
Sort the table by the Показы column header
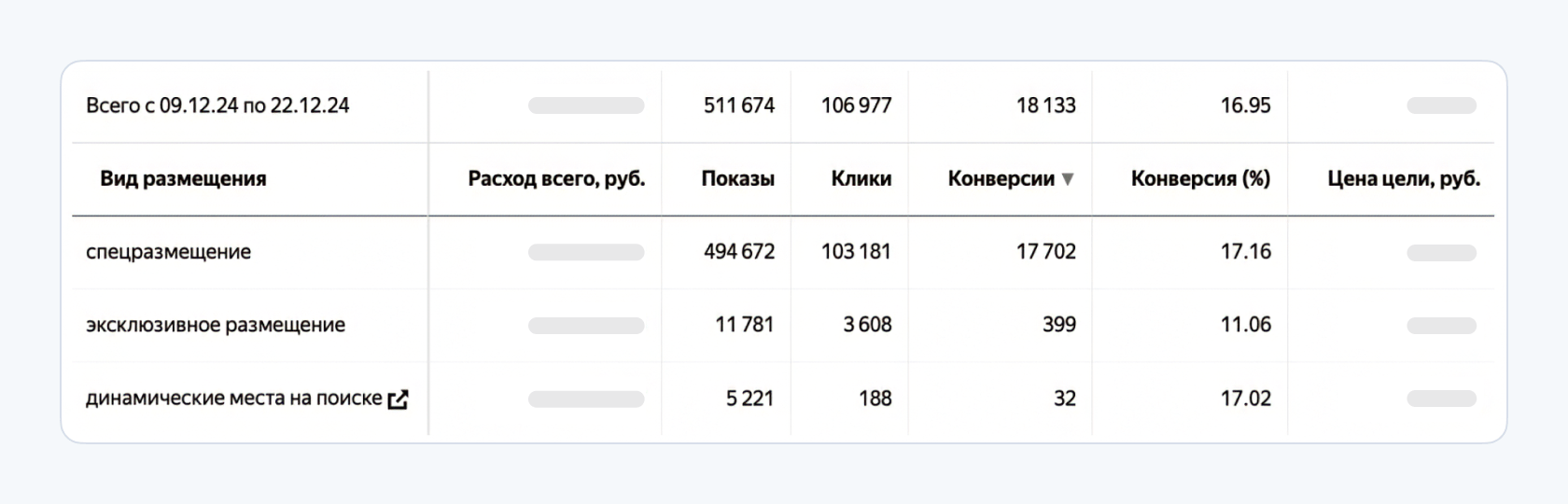[x=737, y=179]
